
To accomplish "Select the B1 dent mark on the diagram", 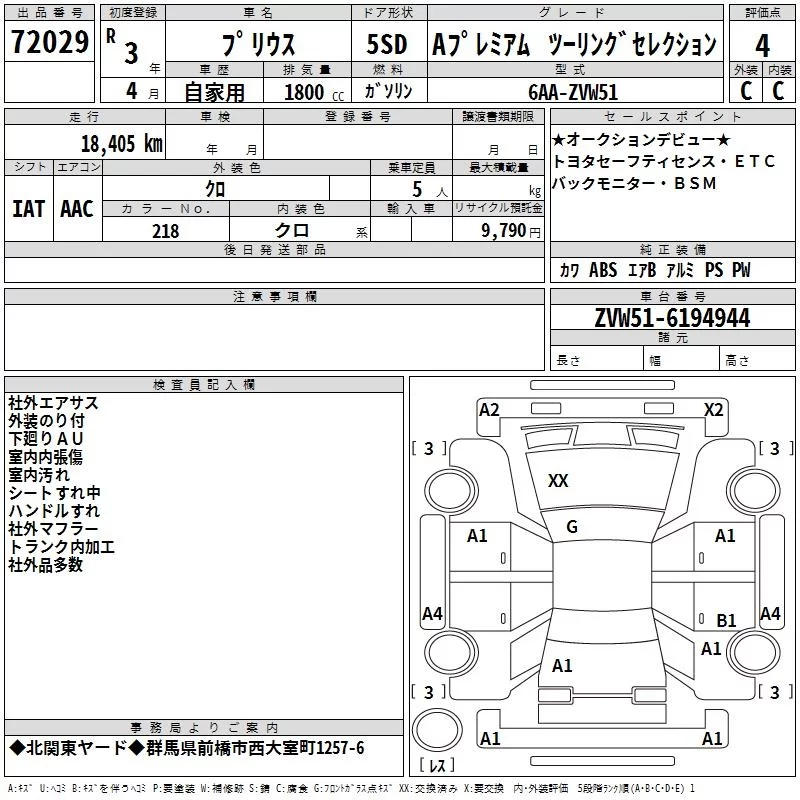I will (x=726, y=620).
